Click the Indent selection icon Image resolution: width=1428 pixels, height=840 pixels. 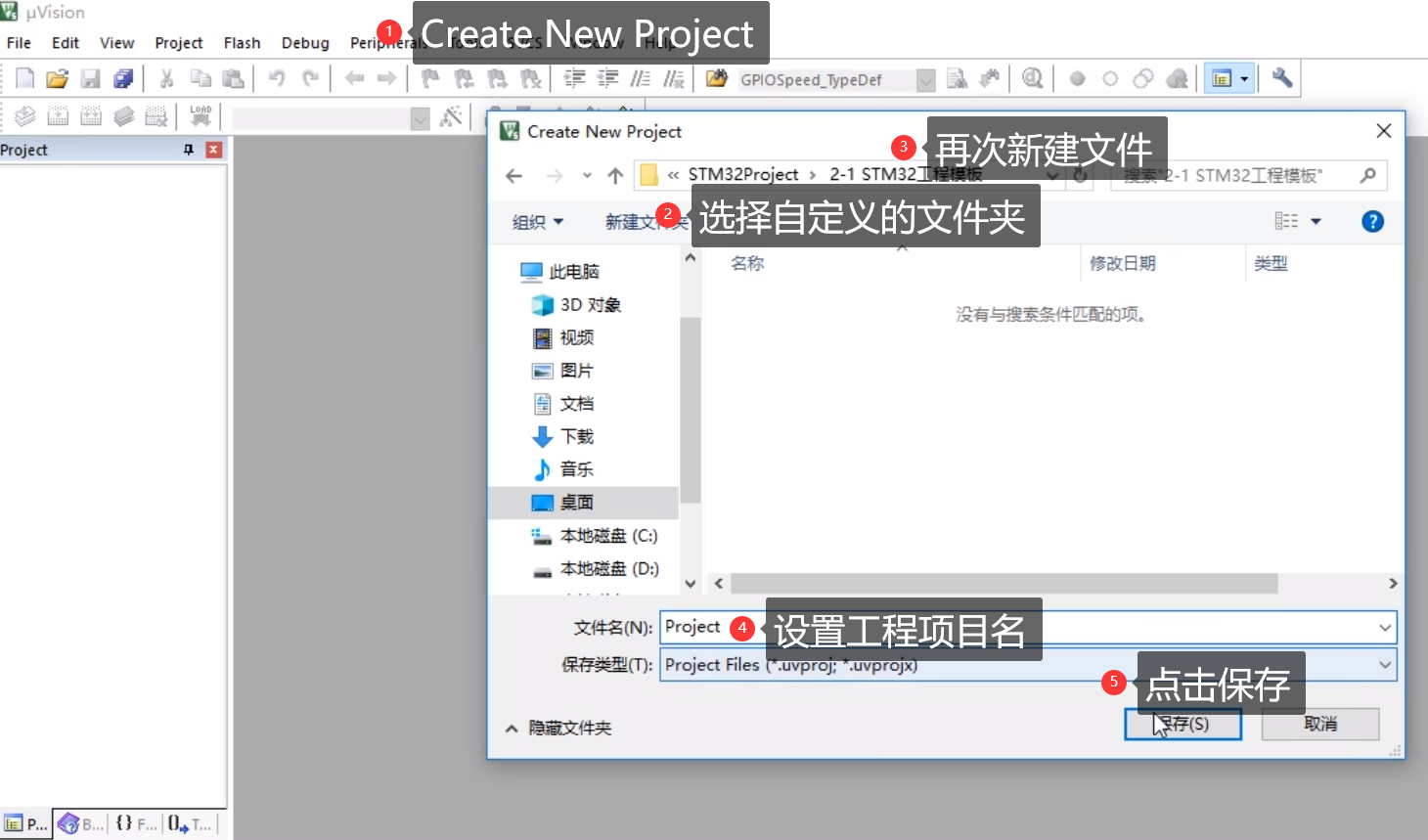pos(575,79)
